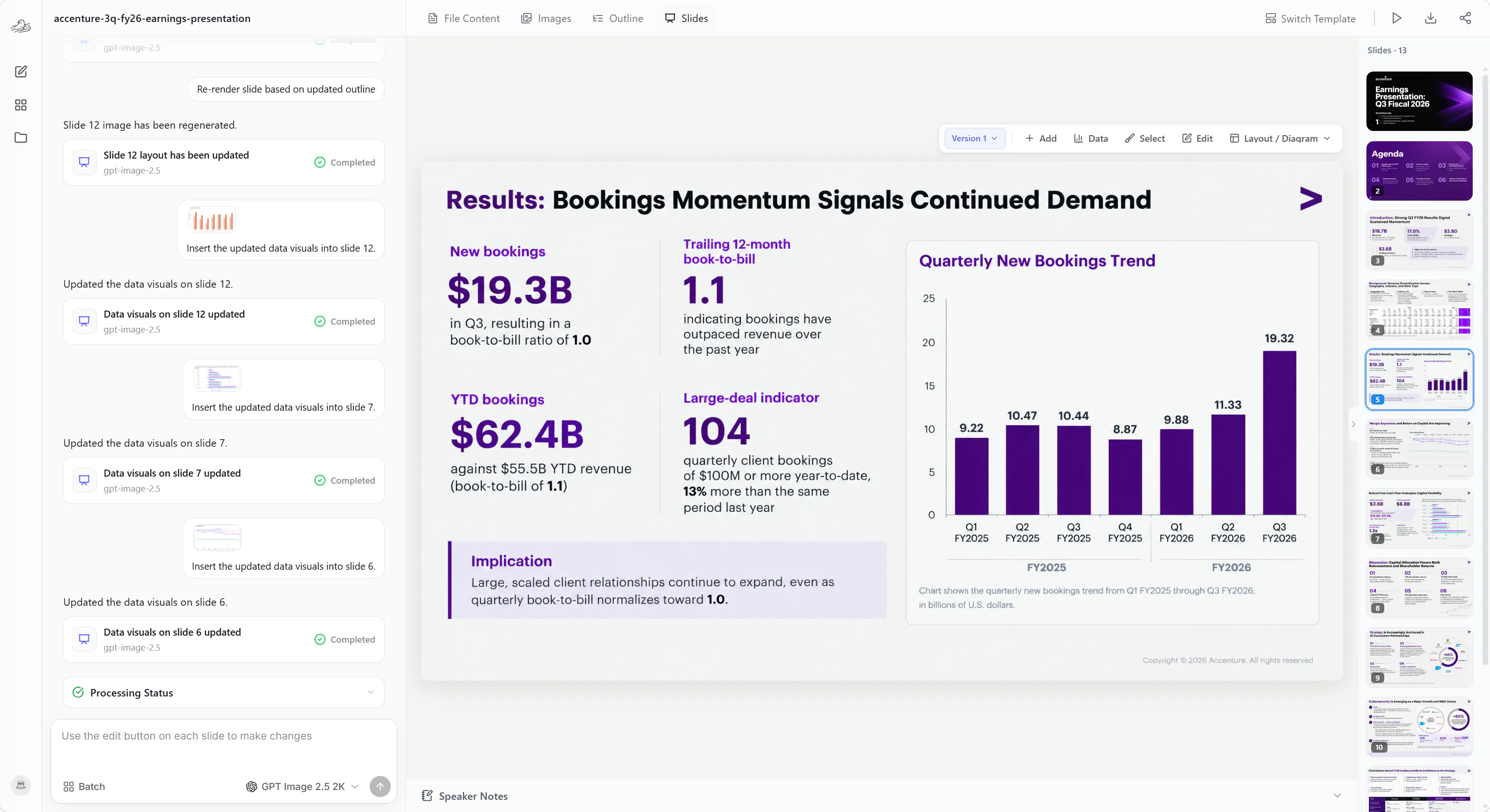Click the slides panel vertical scrollbar
Image resolution: width=1490 pixels, height=812 pixels.
(1485, 370)
